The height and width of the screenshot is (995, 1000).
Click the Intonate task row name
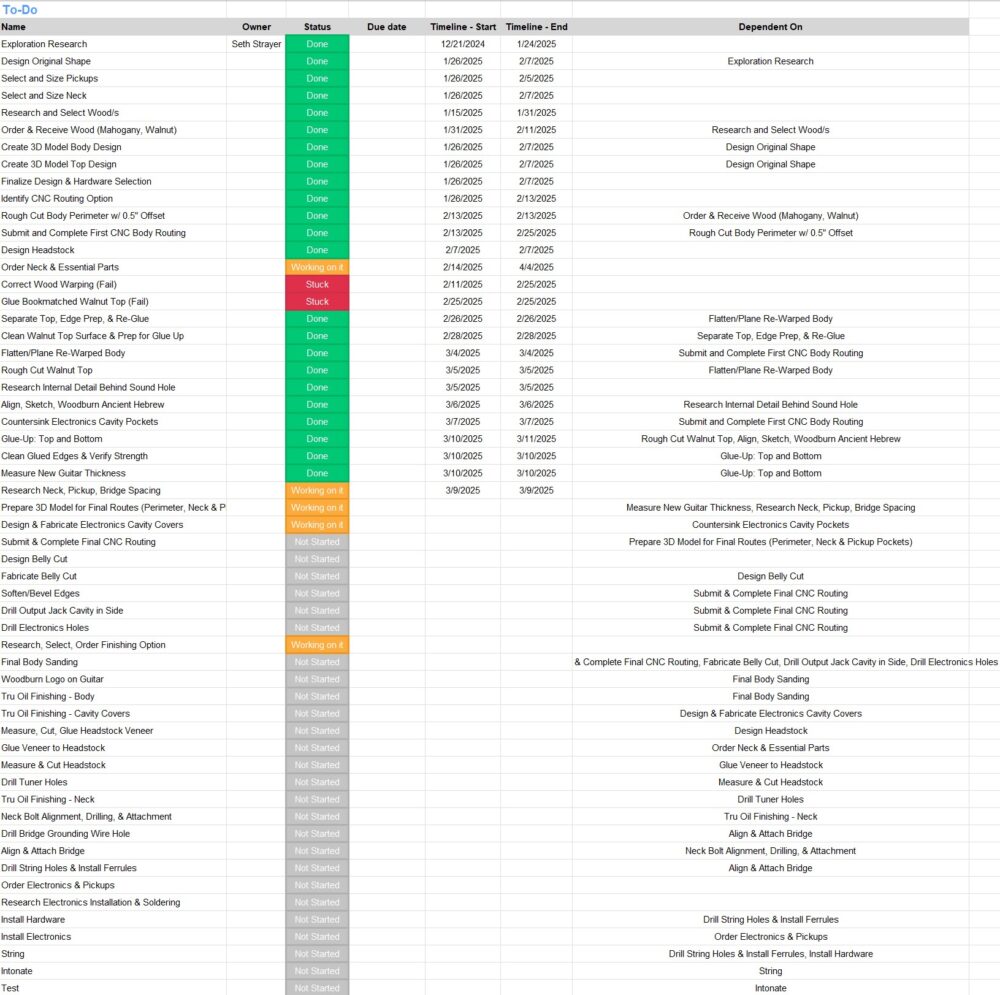coord(17,971)
